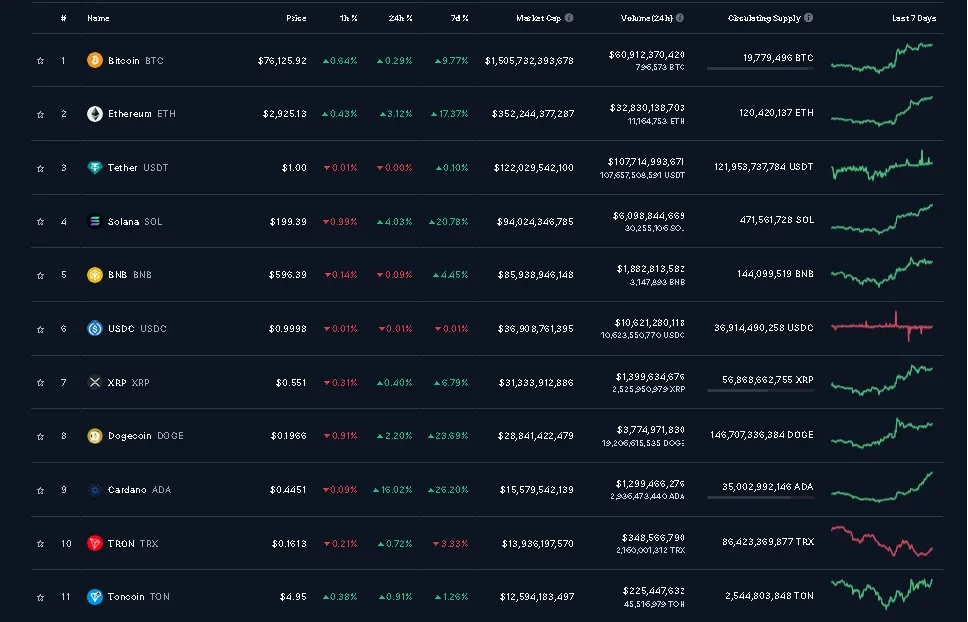
Task: Sort coins by Name column header
Action: [x=99, y=18]
